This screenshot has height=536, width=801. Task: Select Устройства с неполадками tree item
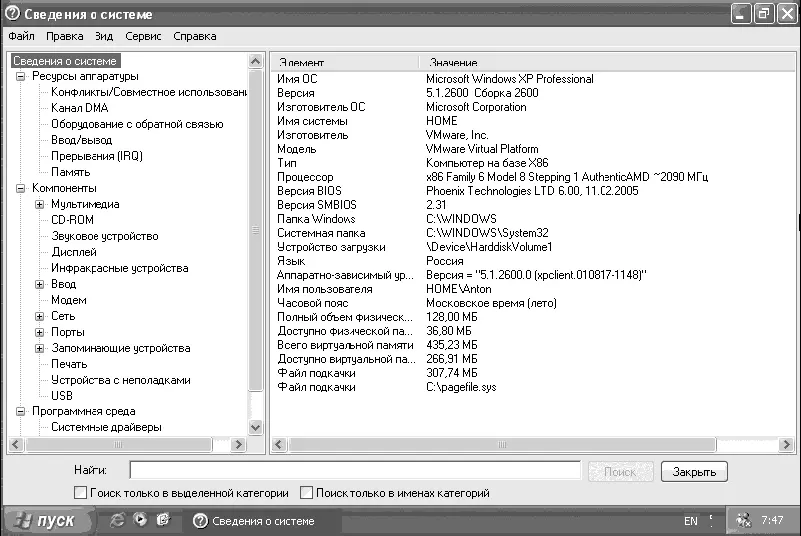click(121, 380)
